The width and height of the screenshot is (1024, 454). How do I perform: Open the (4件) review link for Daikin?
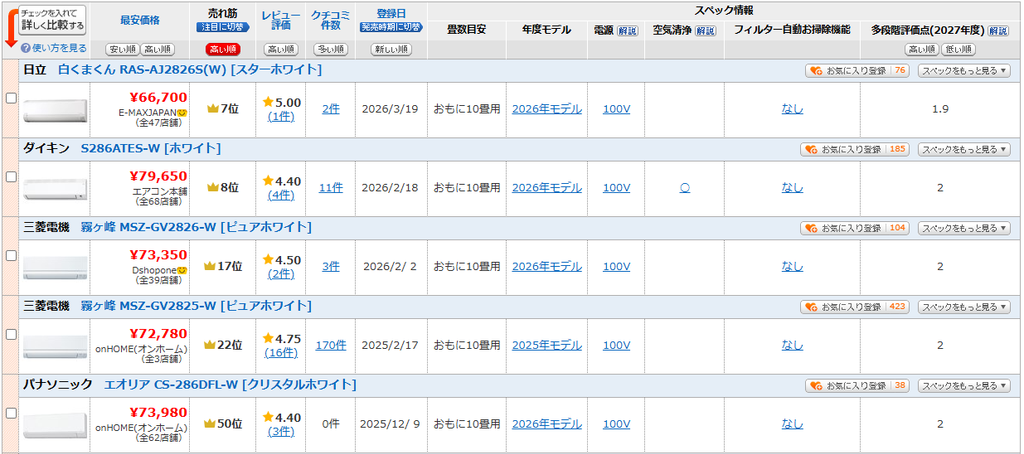pos(281,195)
